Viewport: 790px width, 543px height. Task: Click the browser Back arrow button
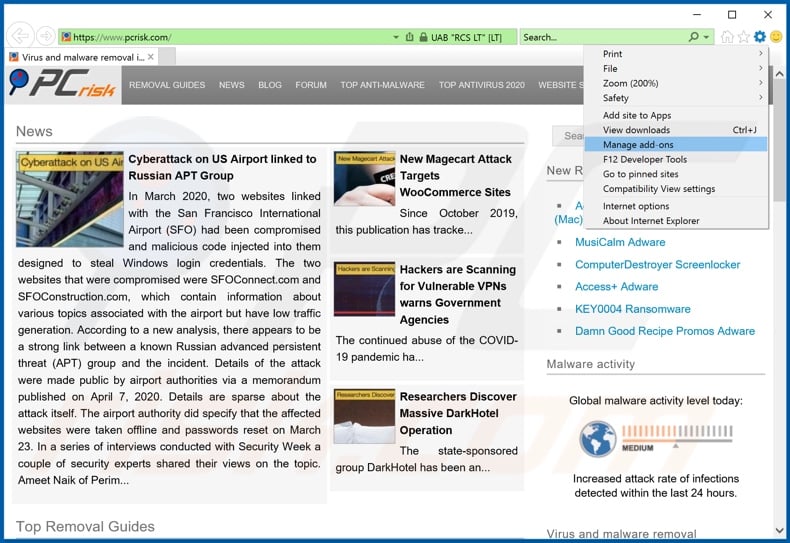pos(20,36)
